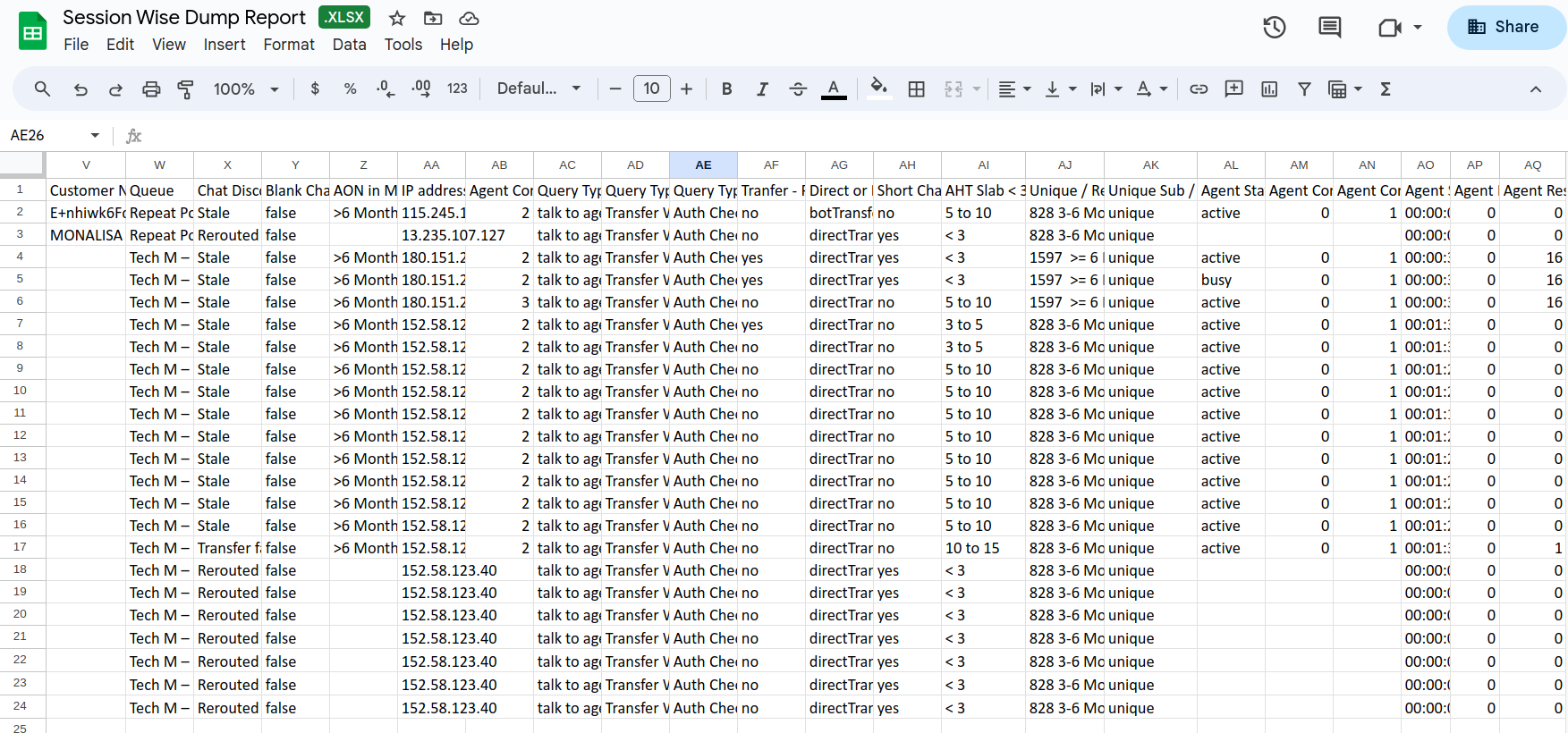Image resolution: width=1568 pixels, height=733 pixels.
Task: Open the comments panel icon
Action: pyautogui.click(x=1329, y=28)
